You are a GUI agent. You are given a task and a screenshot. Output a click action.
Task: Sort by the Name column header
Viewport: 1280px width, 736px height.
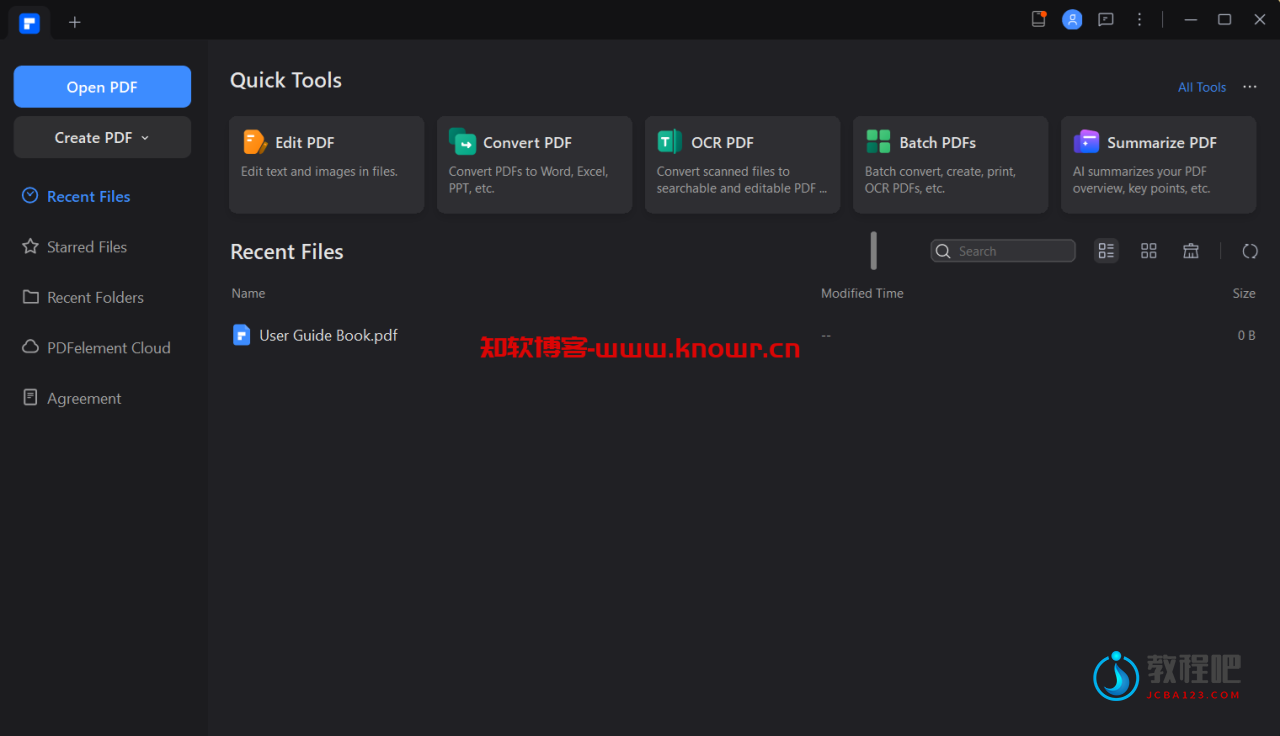(x=248, y=293)
